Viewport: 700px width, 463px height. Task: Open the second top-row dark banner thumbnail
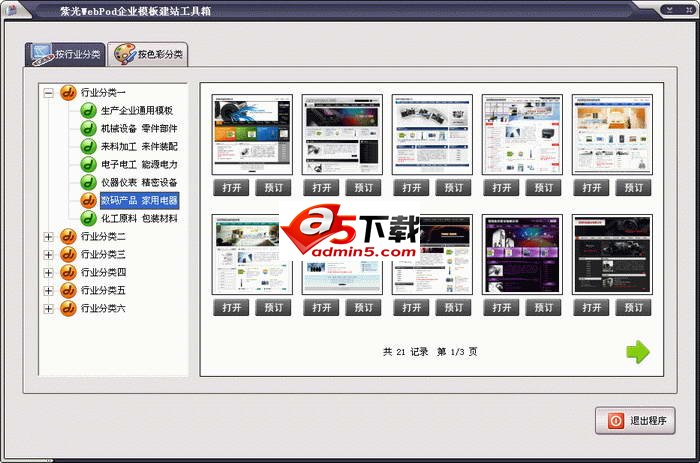click(x=342, y=134)
